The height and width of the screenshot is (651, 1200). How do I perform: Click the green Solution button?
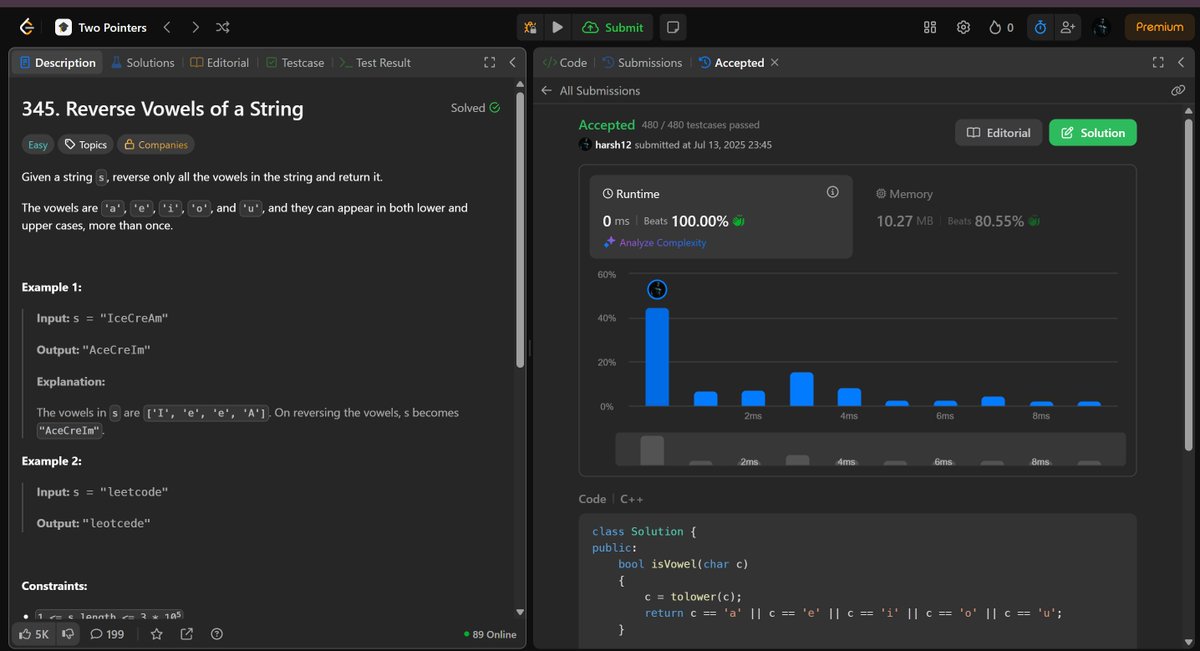1093,133
